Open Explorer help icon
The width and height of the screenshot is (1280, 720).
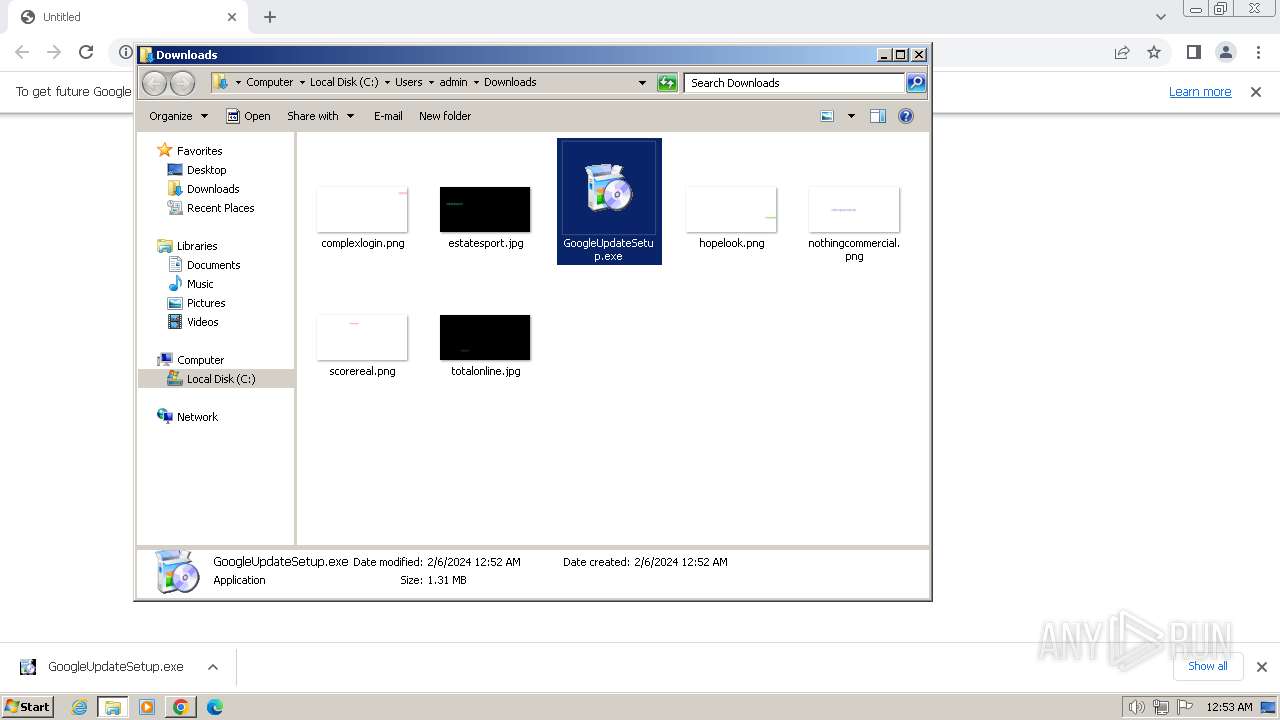(x=906, y=116)
